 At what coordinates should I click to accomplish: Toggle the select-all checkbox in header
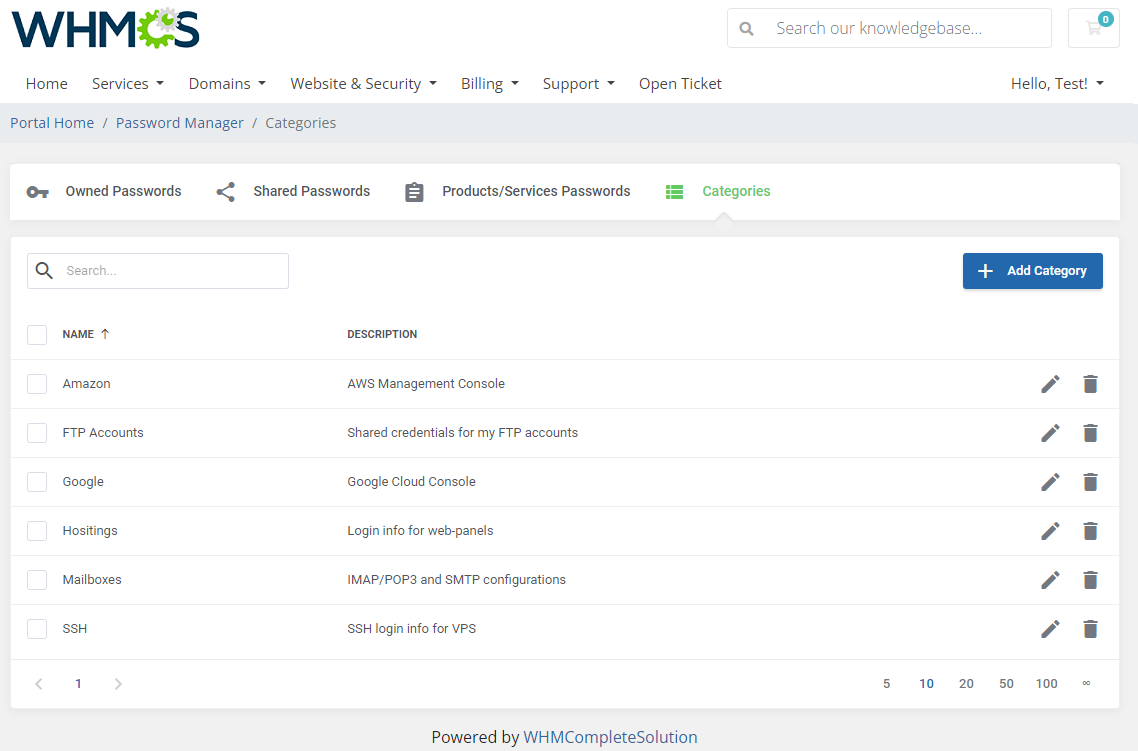37,335
